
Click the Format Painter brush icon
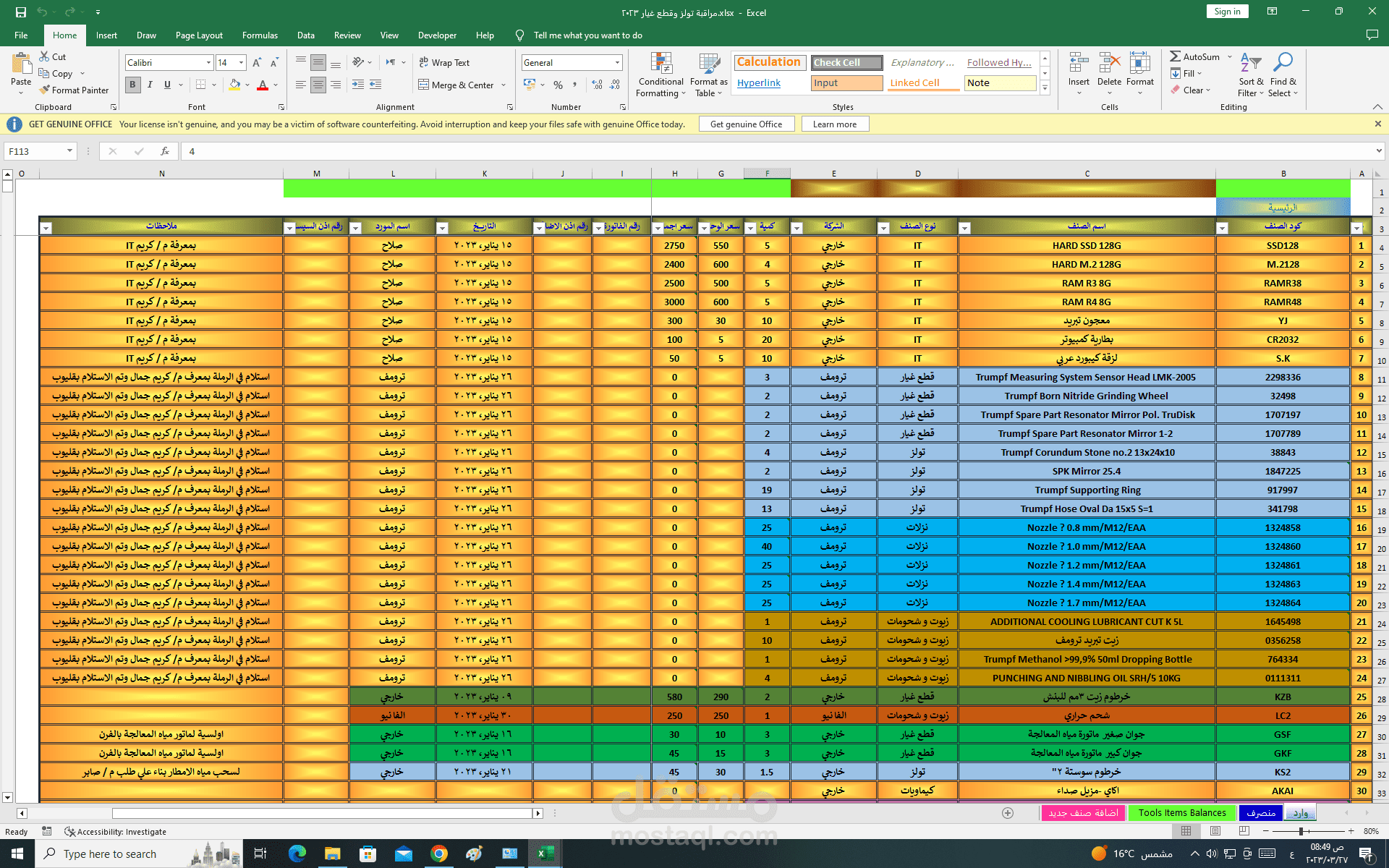45,90
